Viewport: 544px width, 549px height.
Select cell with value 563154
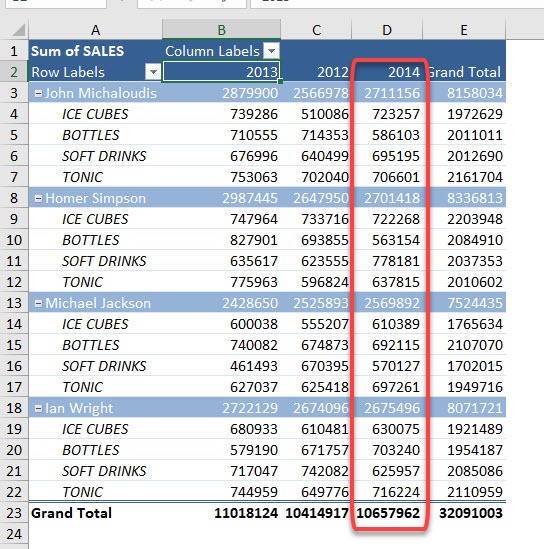(x=387, y=240)
